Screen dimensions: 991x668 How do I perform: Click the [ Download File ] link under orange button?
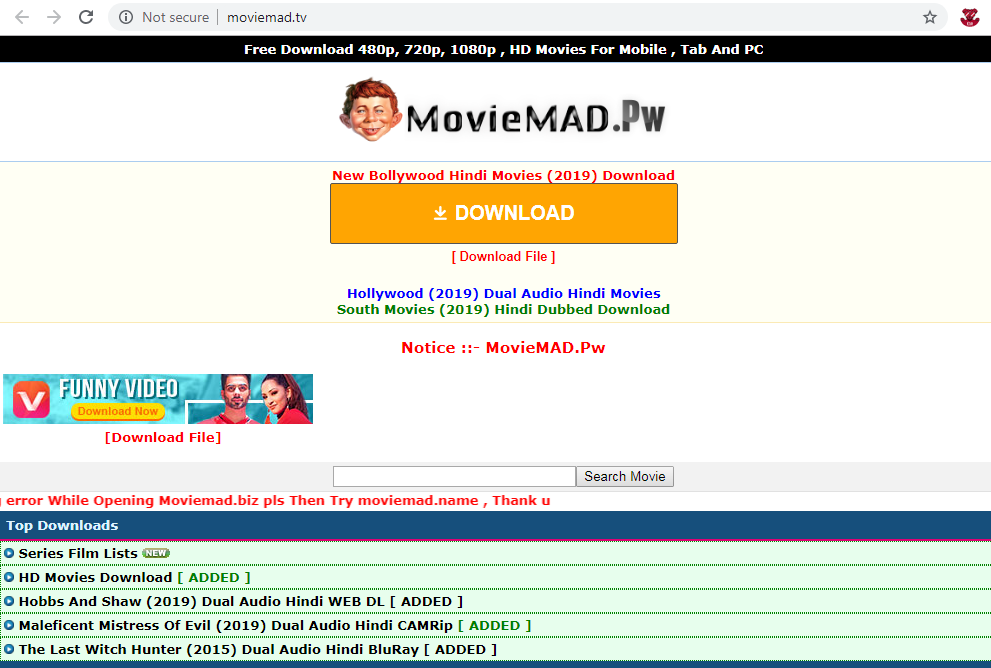pos(504,257)
